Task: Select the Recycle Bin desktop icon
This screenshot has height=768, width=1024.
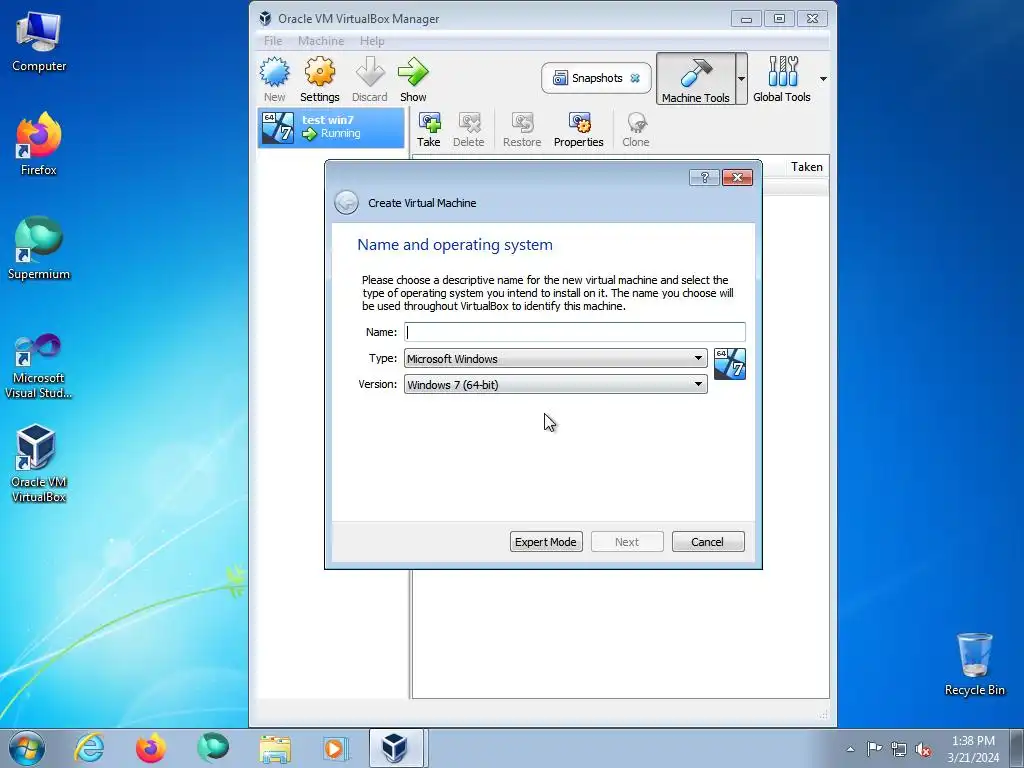Action: tap(974, 665)
